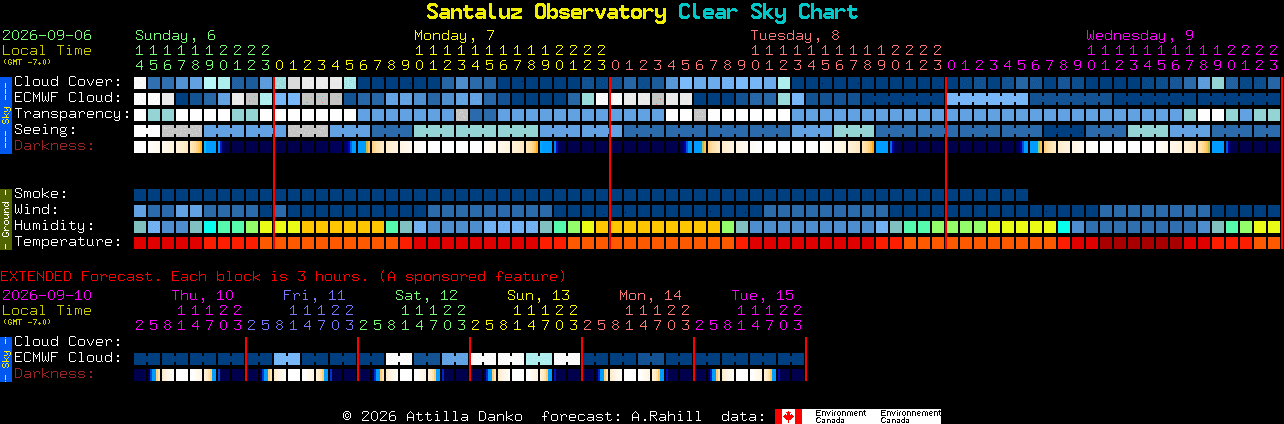Select Sat, 12 in extended forecast

[x=426, y=295]
